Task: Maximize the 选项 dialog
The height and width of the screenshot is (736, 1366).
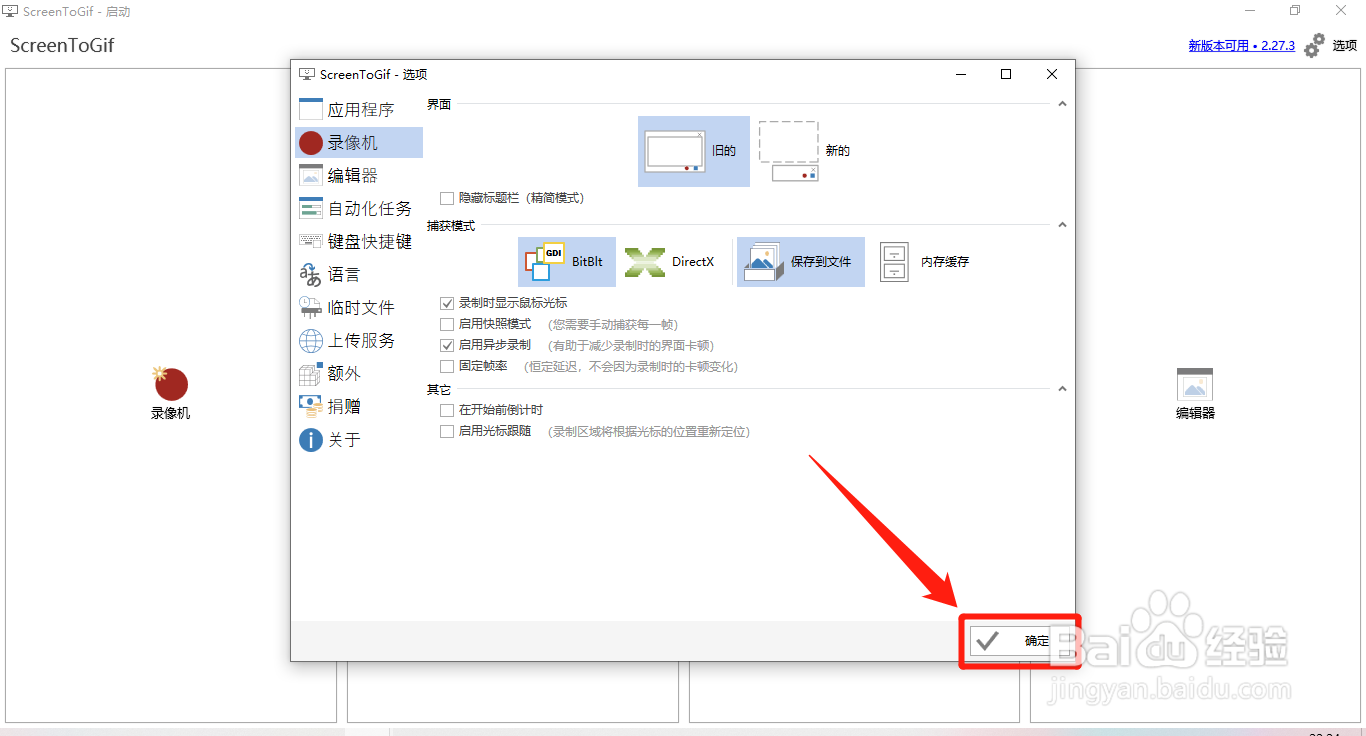Action: coord(1006,74)
